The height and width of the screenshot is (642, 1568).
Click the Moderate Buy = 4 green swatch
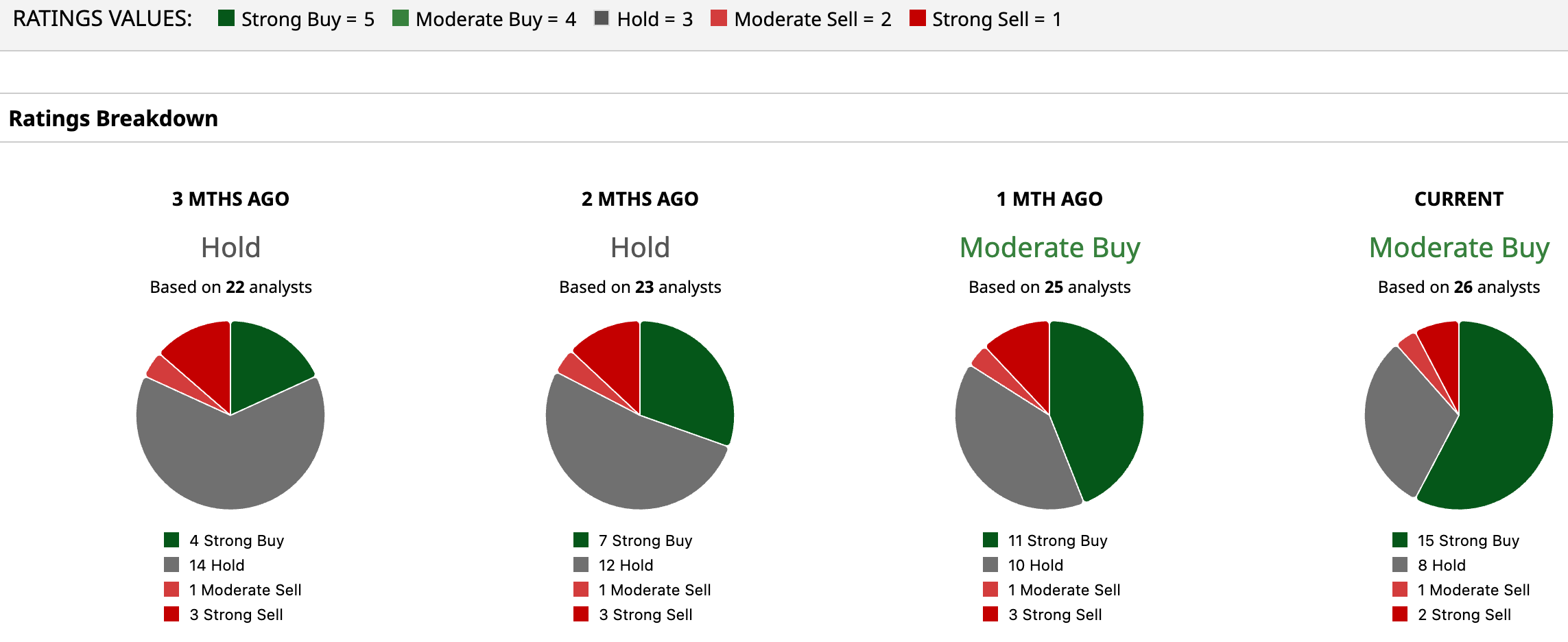point(401,19)
